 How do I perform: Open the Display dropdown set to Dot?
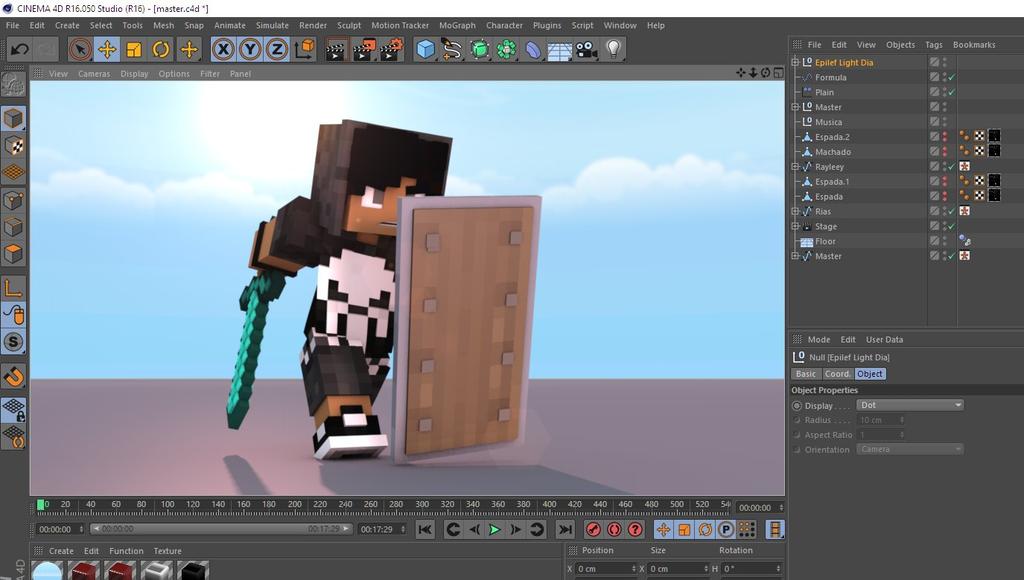click(910, 405)
